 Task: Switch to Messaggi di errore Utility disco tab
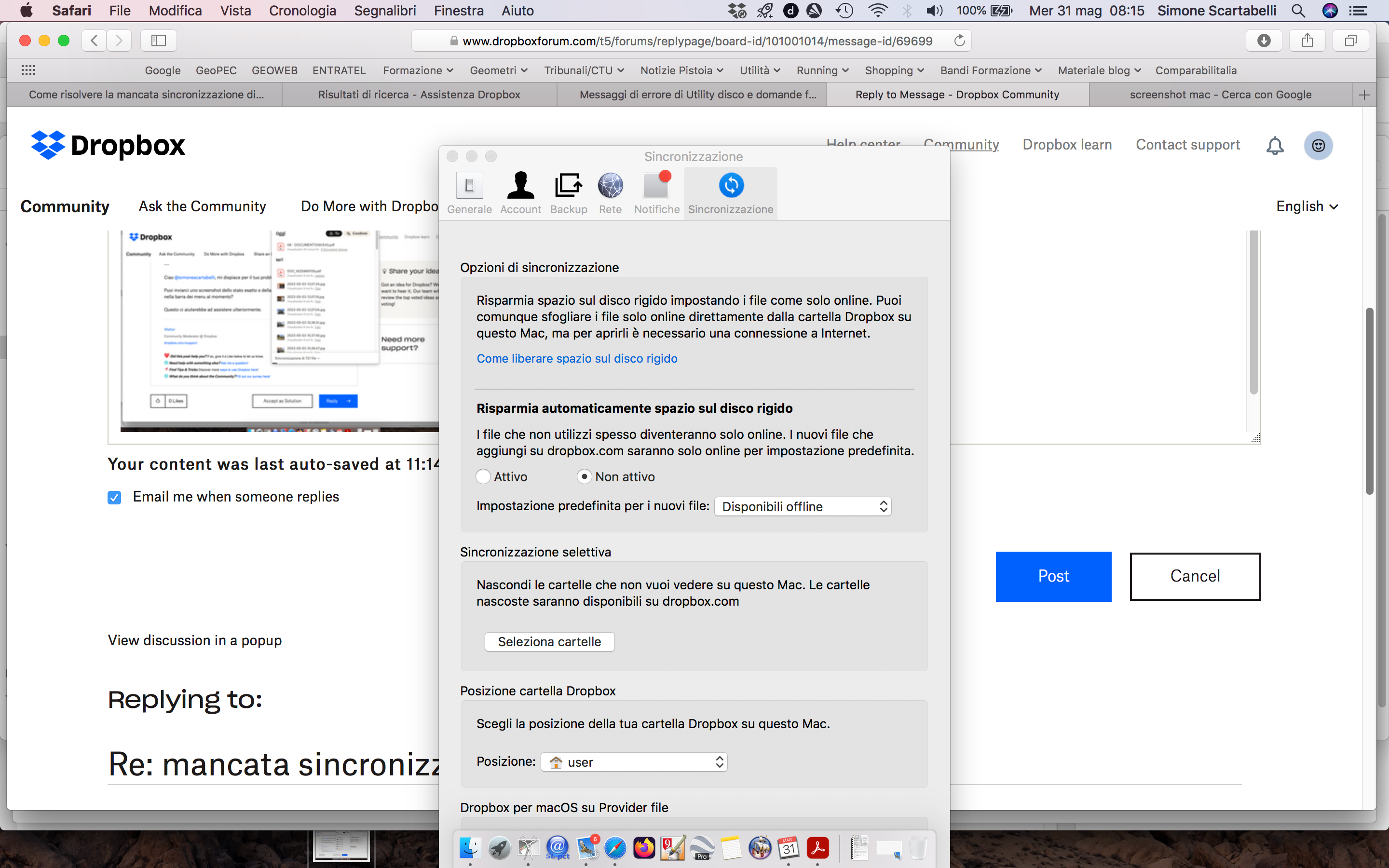point(692,95)
